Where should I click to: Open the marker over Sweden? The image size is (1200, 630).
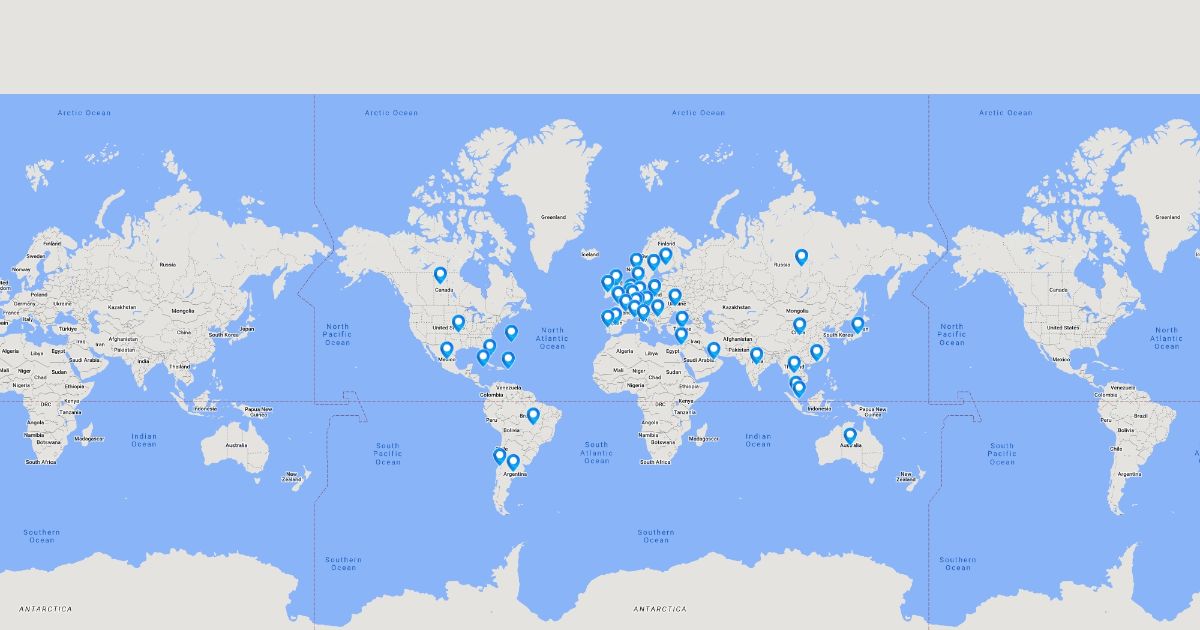click(x=653, y=262)
